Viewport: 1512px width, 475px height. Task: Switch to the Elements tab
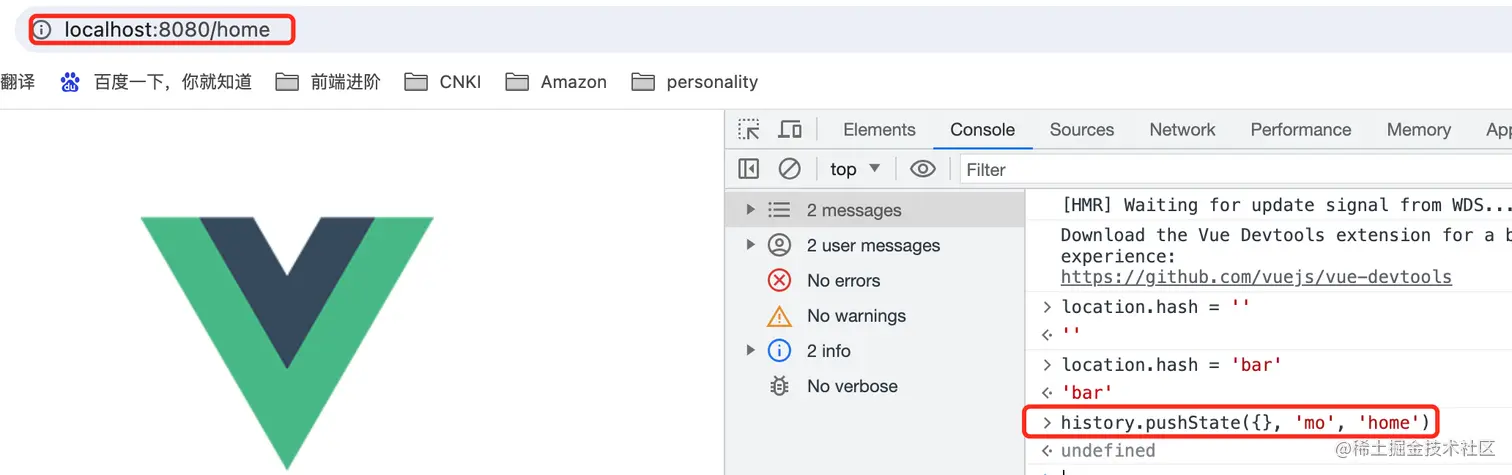(879, 129)
